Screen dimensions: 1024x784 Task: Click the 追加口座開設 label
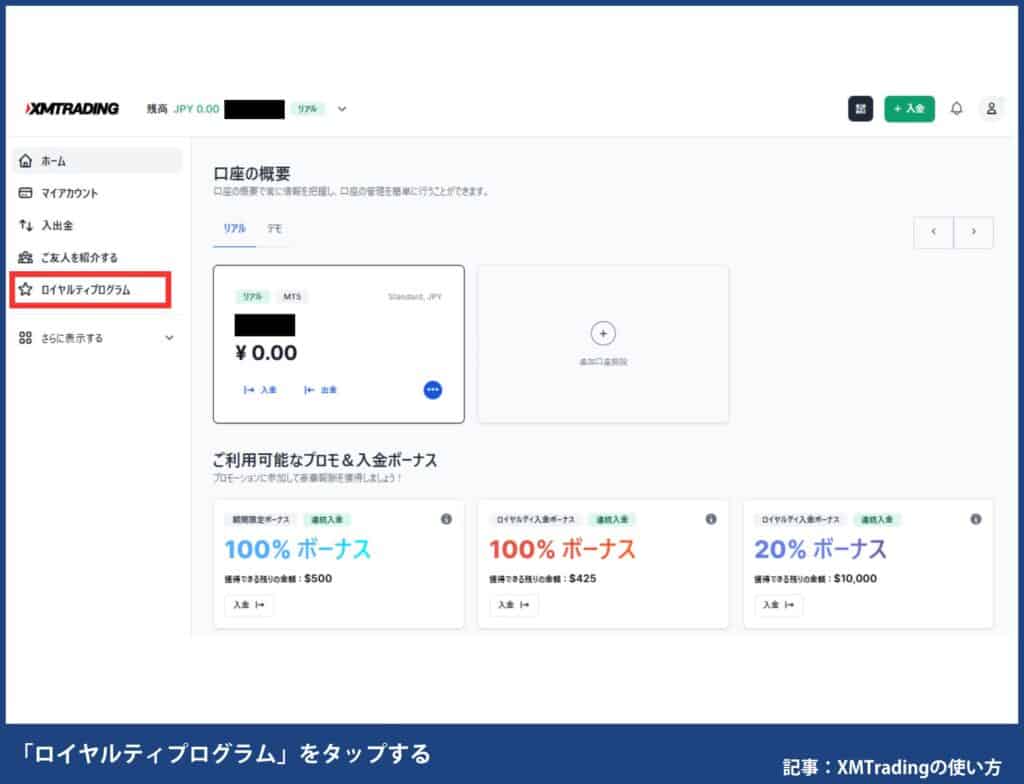point(603,362)
